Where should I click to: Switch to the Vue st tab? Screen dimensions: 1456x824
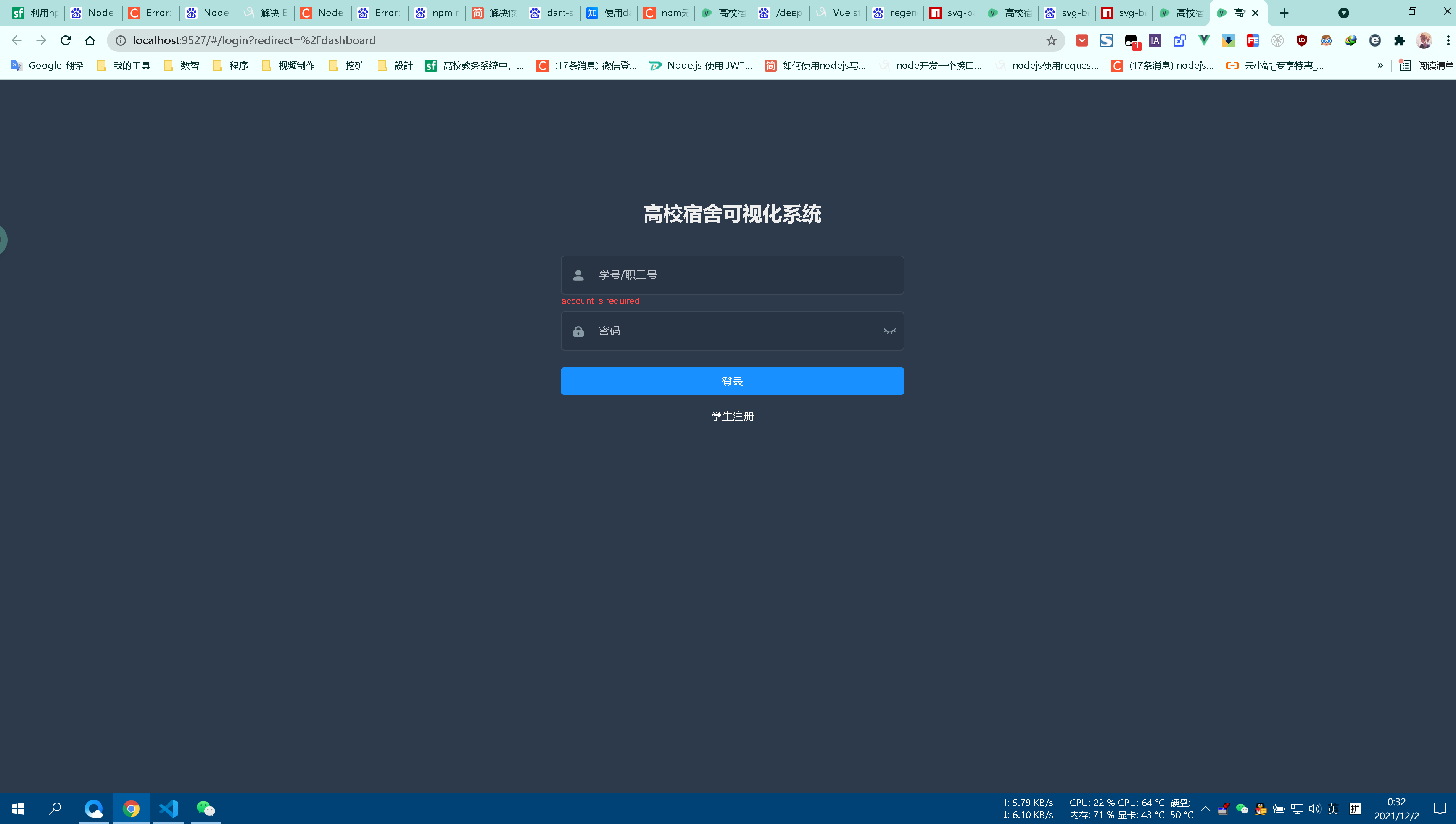pos(838,13)
